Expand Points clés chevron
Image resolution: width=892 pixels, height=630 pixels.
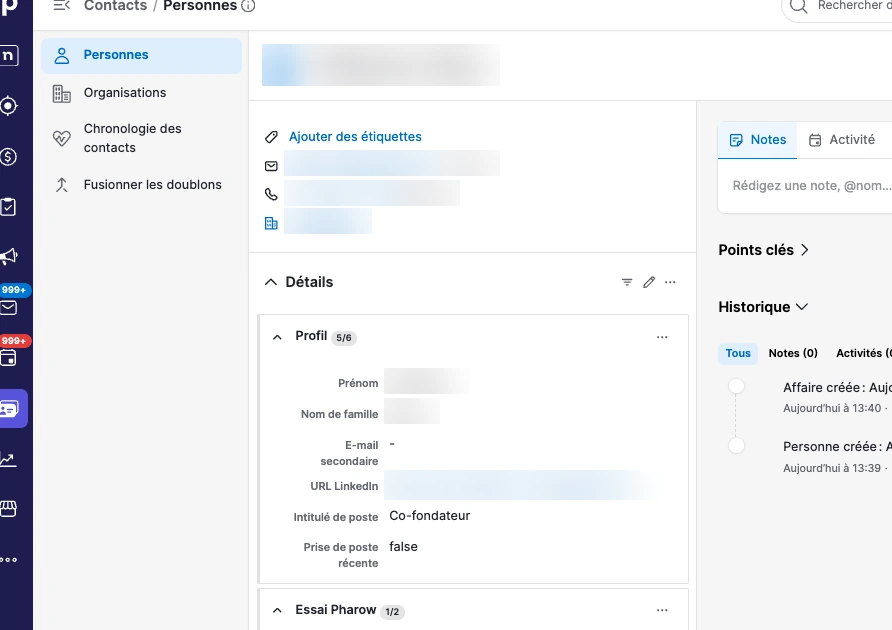point(804,250)
